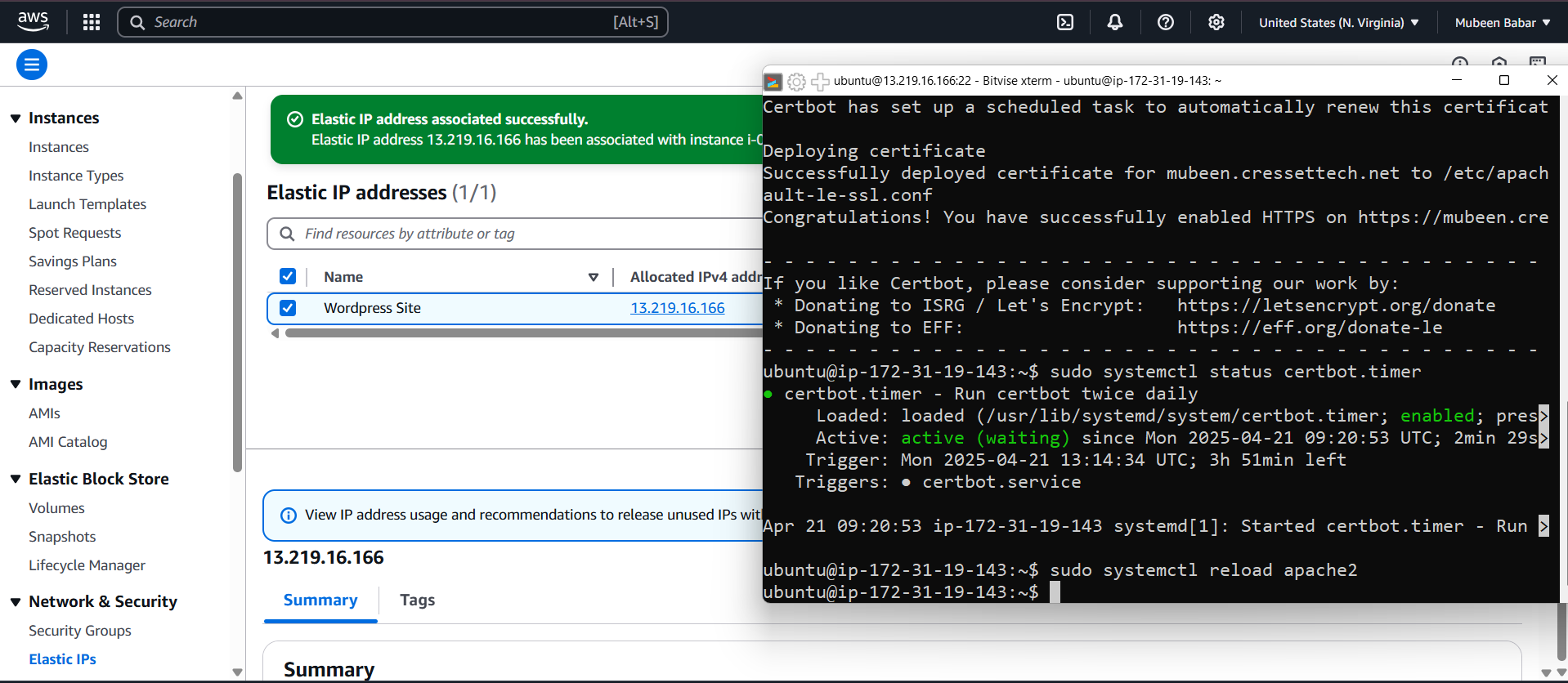The width and height of the screenshot is (1568, 683).
Task: Open the United States (N. Virginia) region dropdown
Action: (1339, 22)
